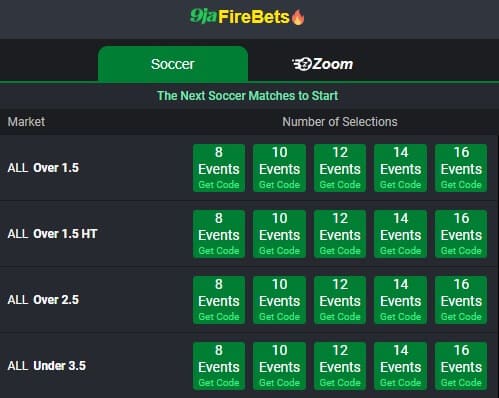Image resolution: width=499 pixels, height=398 pixels.
Task: Click the ALL Over 1.5 market label
Action: coord(43,168)
